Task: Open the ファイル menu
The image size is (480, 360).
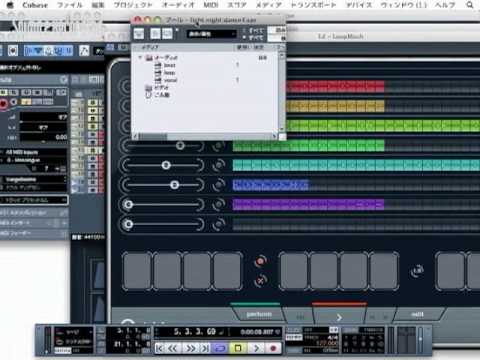Action: tap(70, 5)
